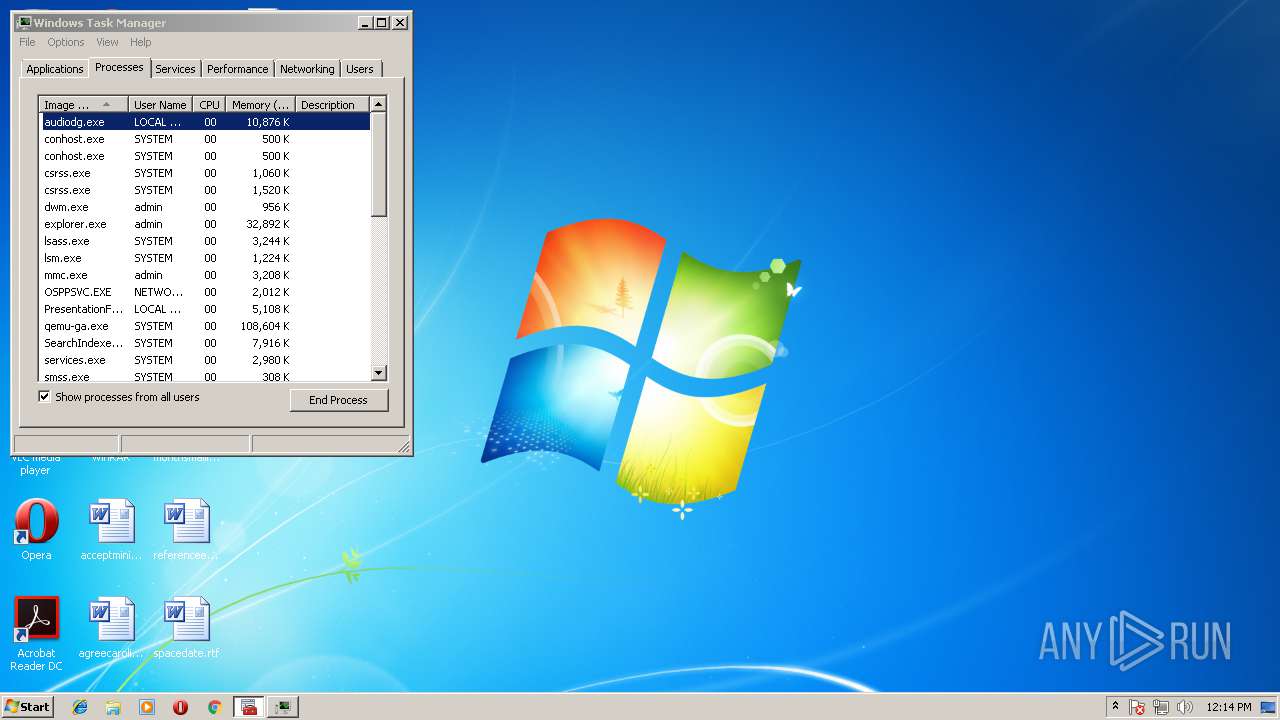Select the smss.exe process row
The height and width of the screenshot is (720, 1280).
tap(205, 376)
